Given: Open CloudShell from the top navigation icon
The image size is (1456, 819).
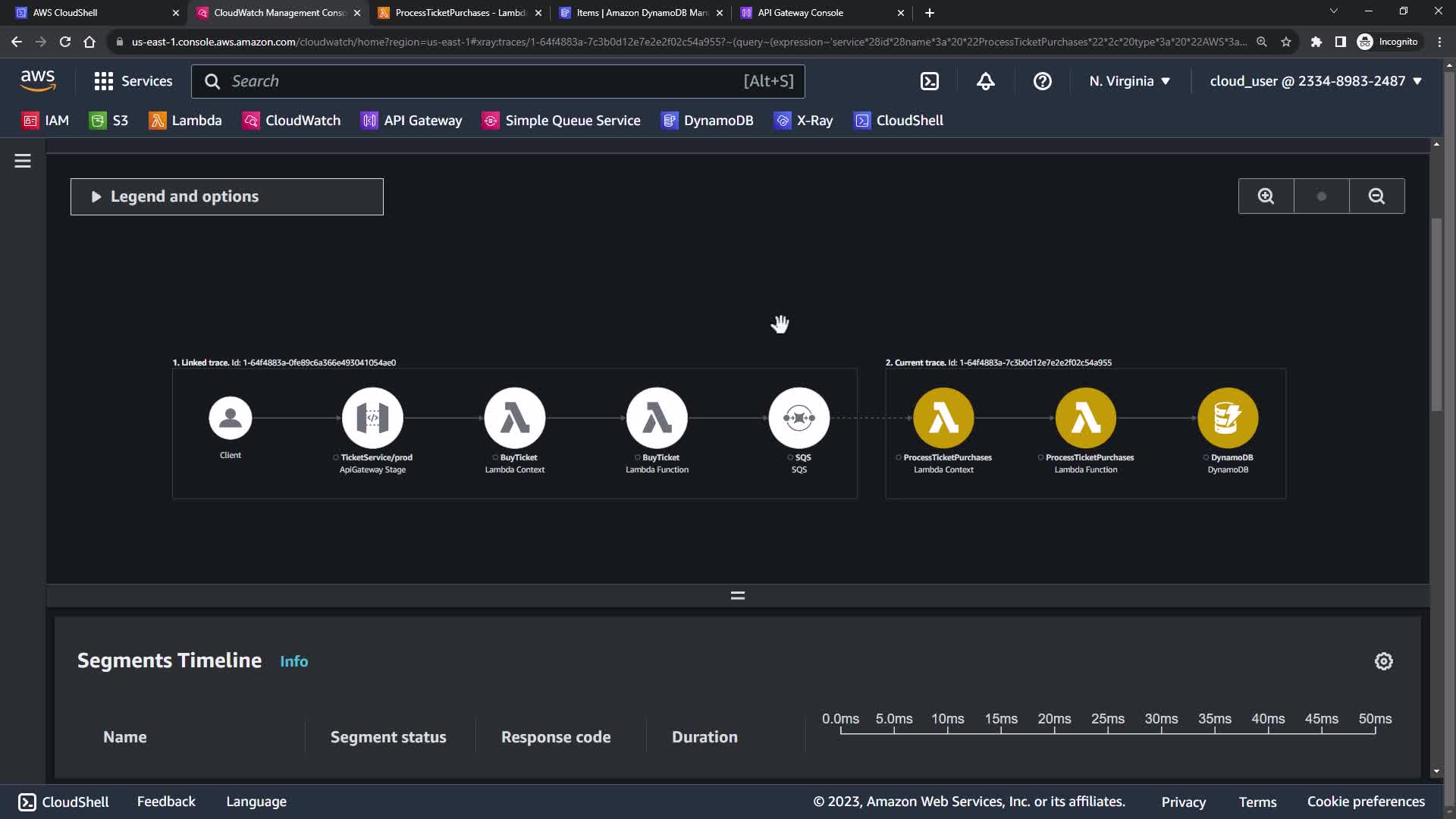Looking at the screenshot, I should (930, 81).
